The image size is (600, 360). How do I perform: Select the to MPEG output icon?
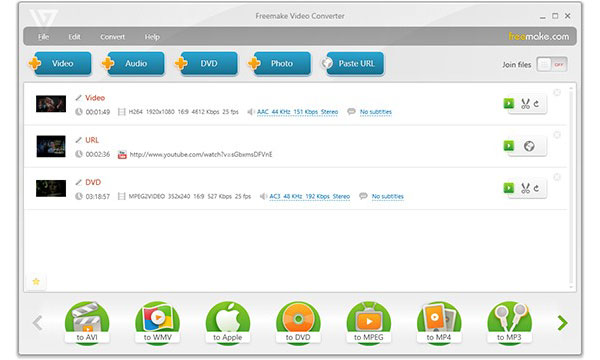[x=368, y=323]
